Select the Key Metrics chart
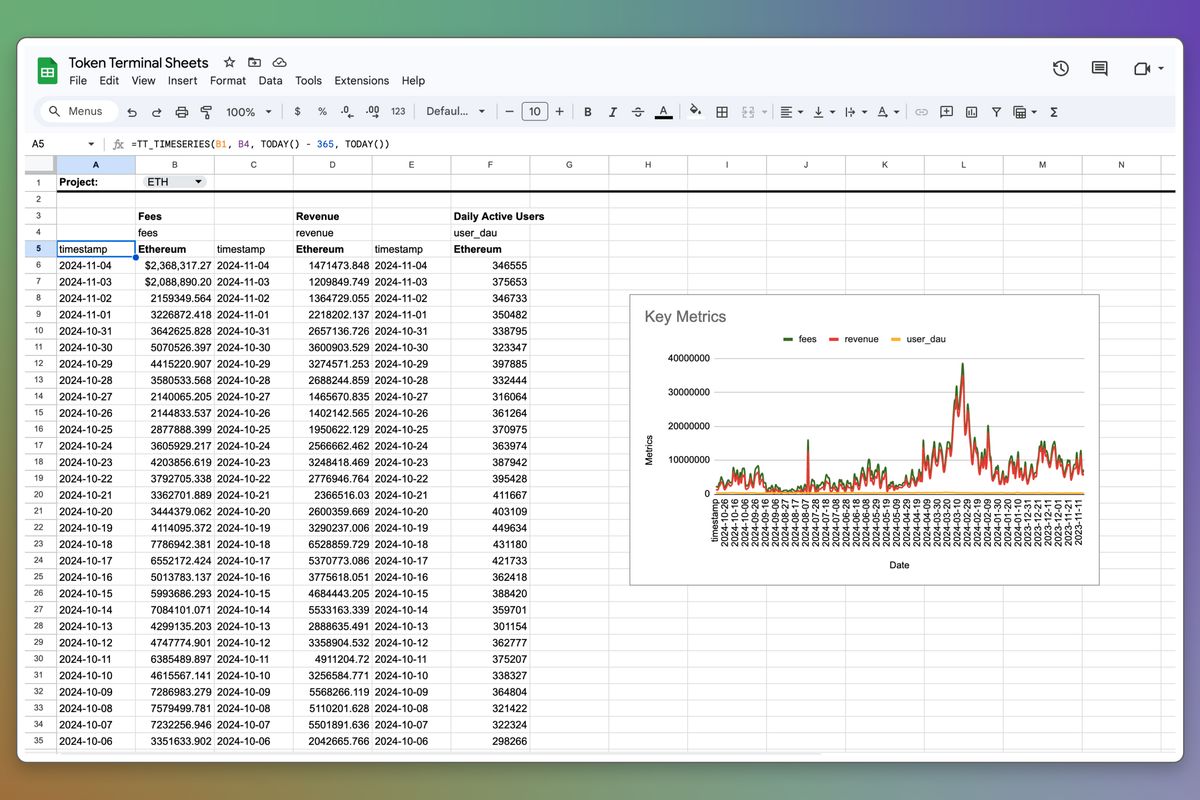The width and height of the screenshot is (1200, 800). [865, 440]
